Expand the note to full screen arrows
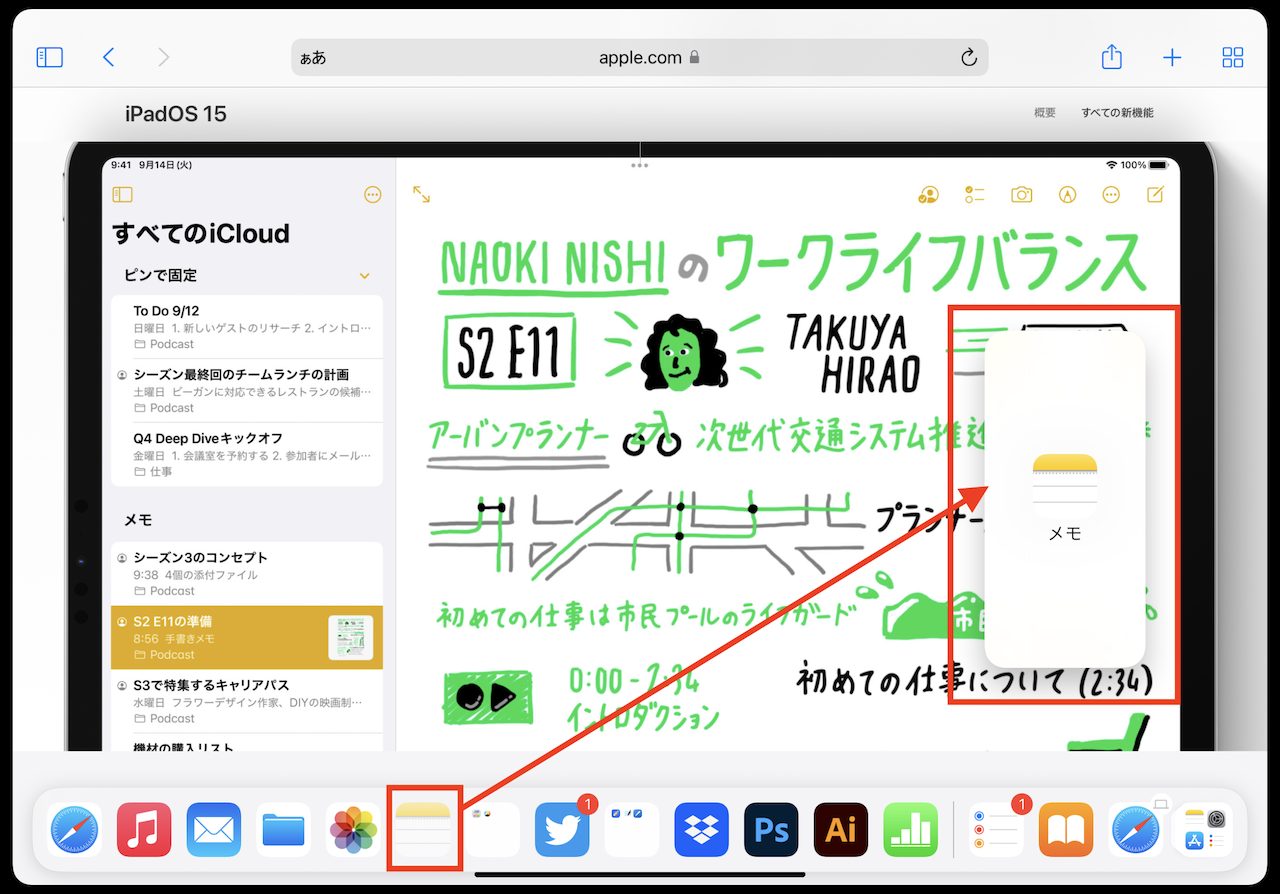The height and width of the screenshot is (894, 1280). 422,195
